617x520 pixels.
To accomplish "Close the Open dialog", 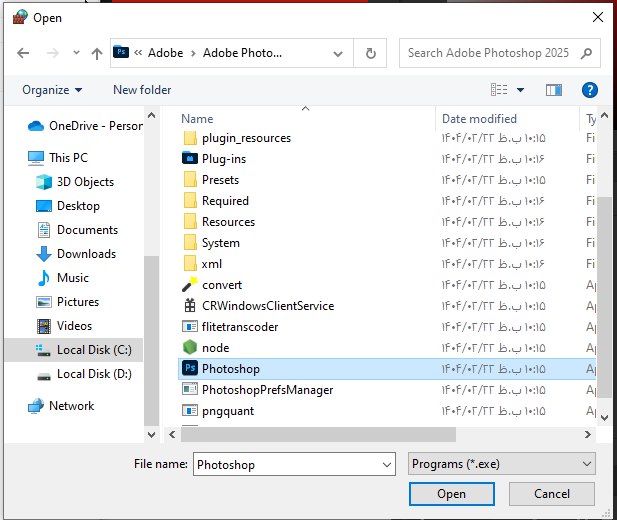I will click(598, 17).
